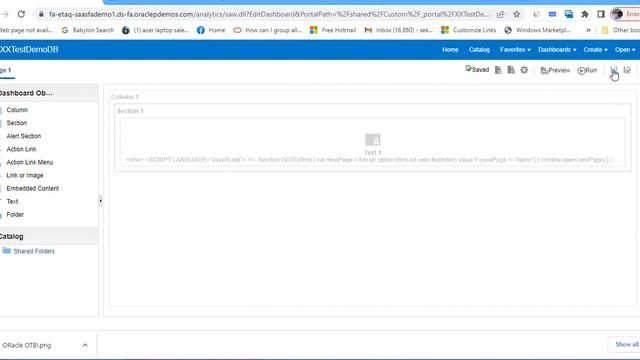Screen dimensions: 640x360
Task: Expand the Favorites dropdown menu
Action: pyautogui.click(x=515, y=49)
